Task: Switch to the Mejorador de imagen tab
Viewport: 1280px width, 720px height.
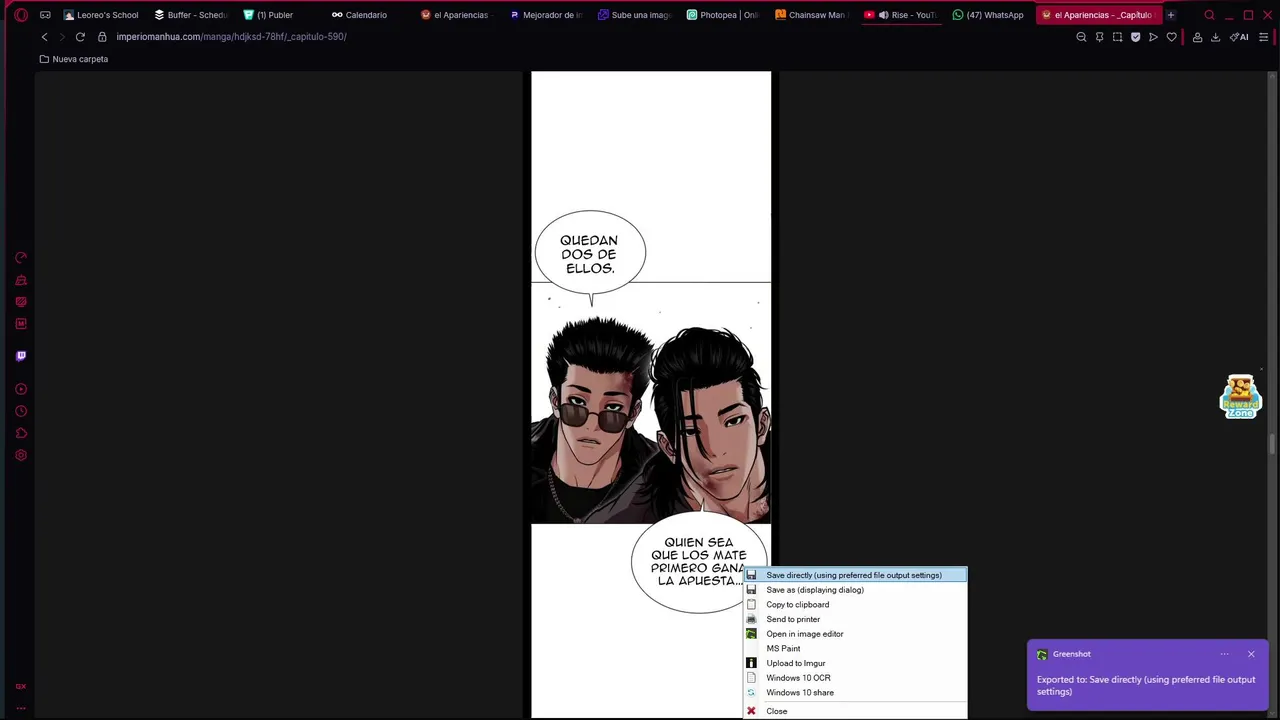Action: tap(546, 15)
